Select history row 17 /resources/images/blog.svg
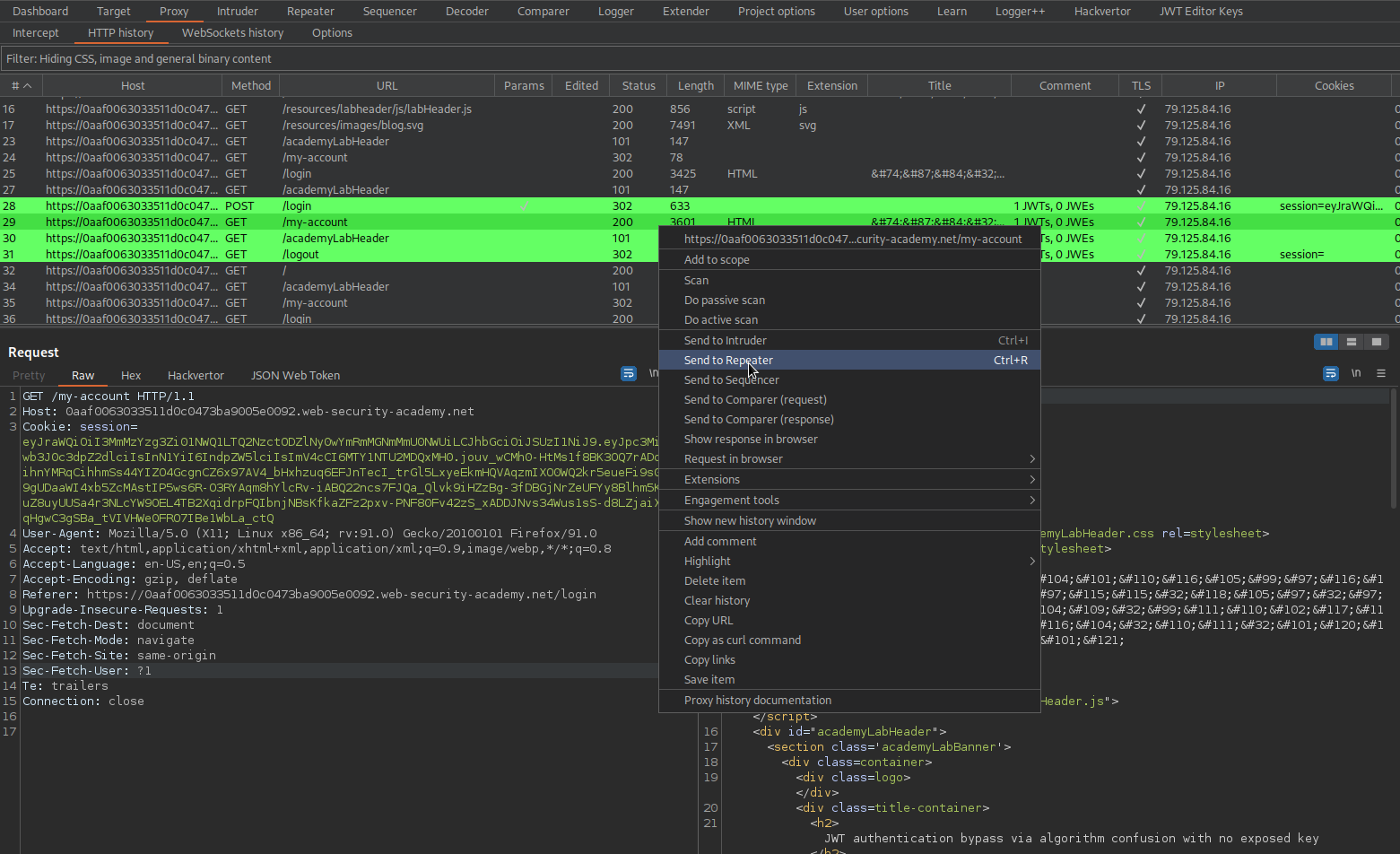Screen dimensions: 1400x854 pos(700,126)
